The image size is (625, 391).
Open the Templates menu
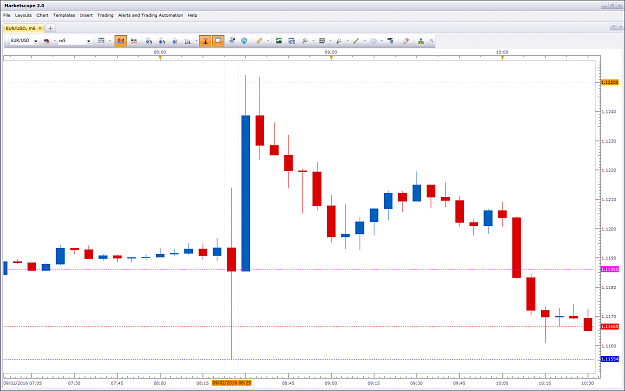[64, 15]
